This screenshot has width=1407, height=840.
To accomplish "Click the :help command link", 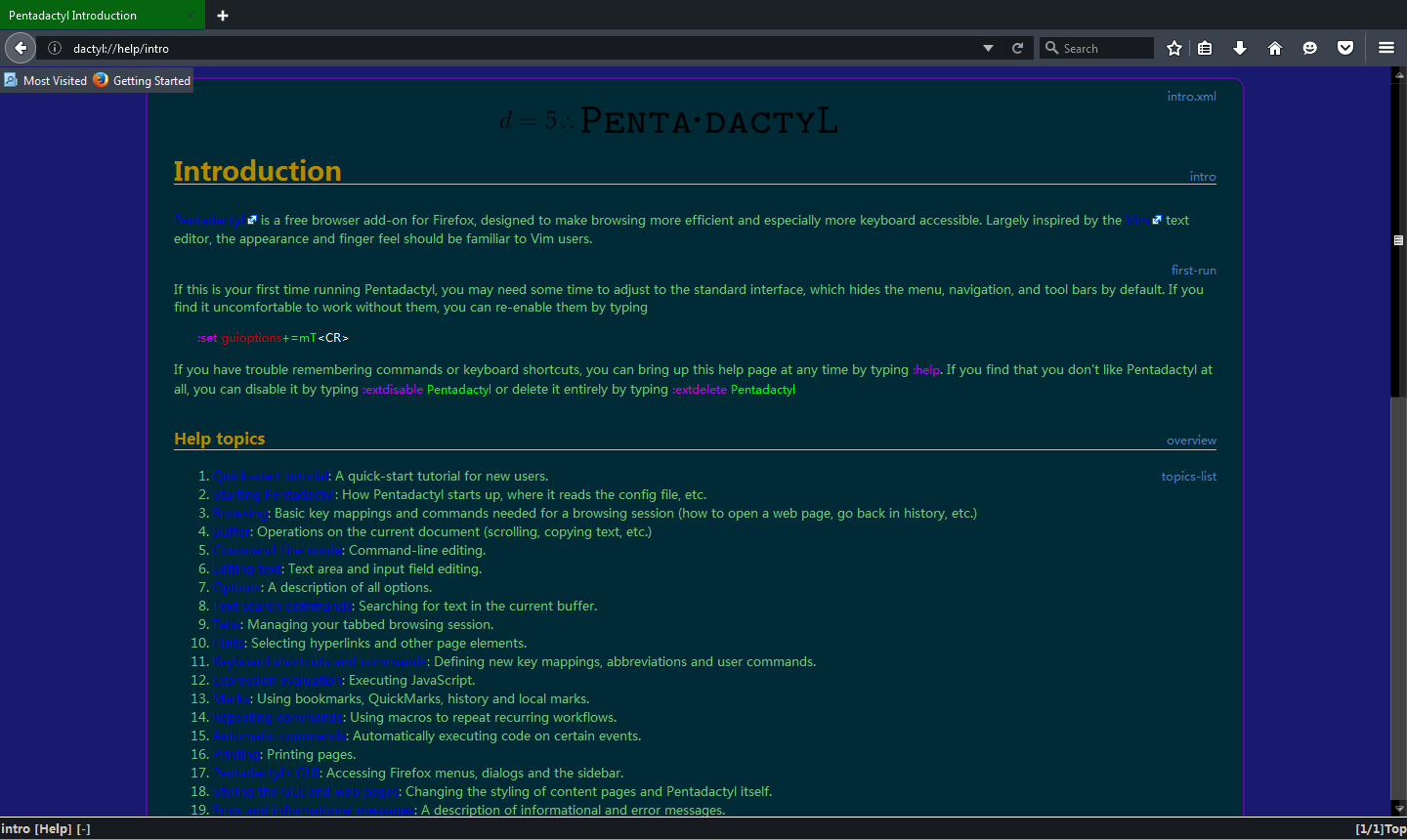I will coord(925,370).
